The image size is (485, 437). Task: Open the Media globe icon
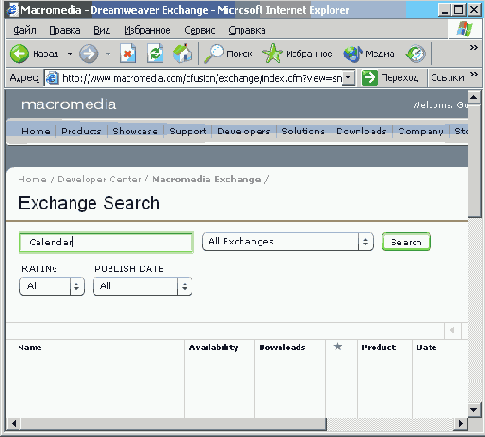coord(353,54)
